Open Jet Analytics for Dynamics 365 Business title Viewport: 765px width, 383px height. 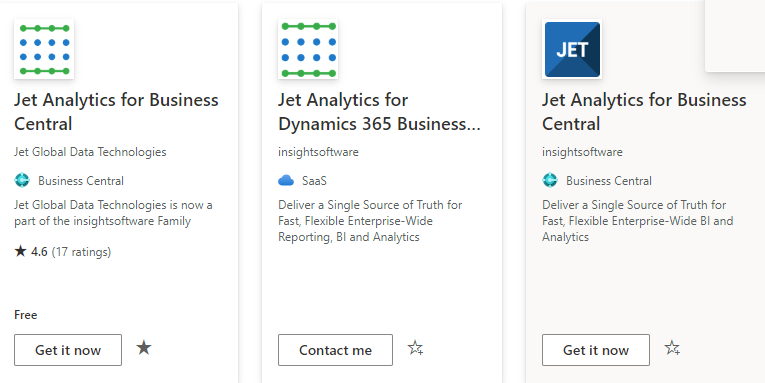379,112
